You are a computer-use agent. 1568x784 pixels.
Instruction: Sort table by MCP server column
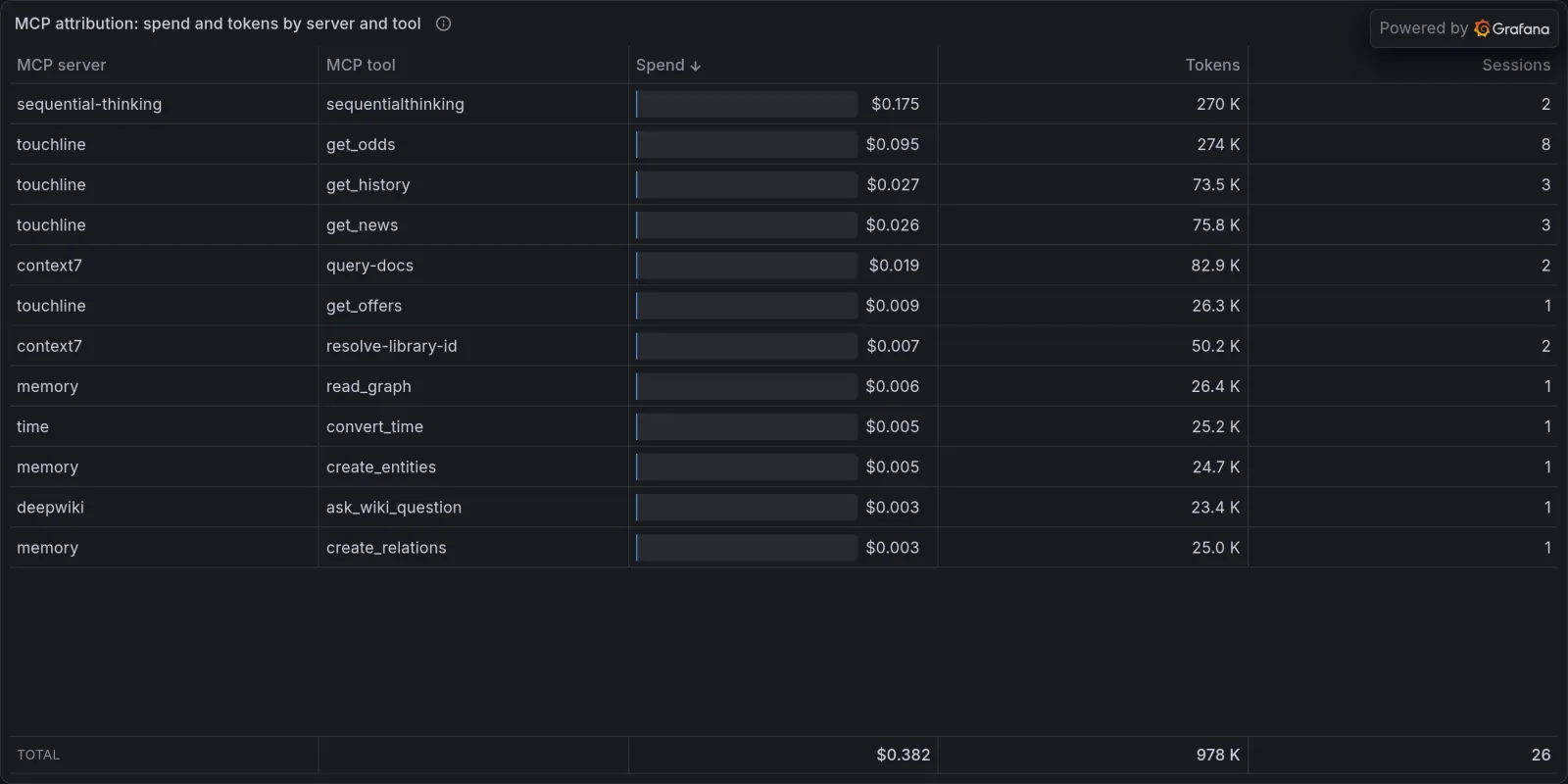click(61, 65)
